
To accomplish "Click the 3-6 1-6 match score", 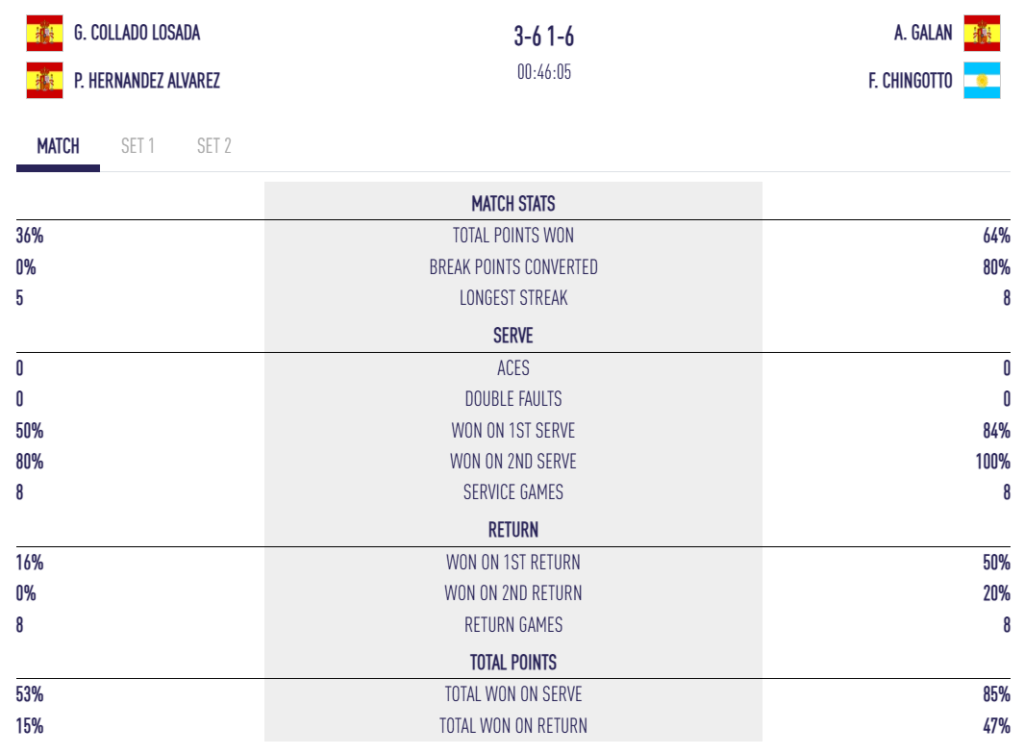I will (x=544, y=37).
